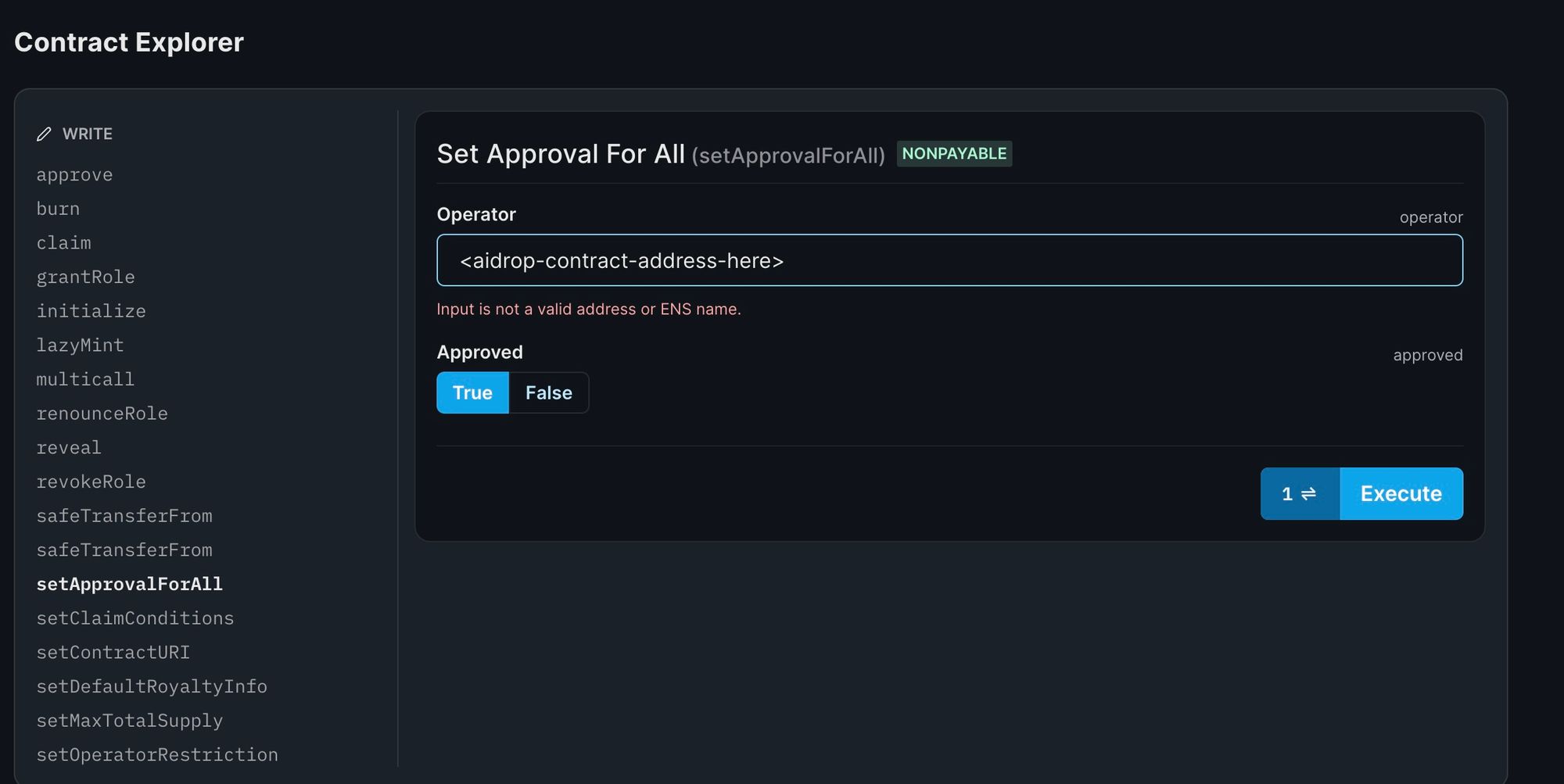This screenshot has width=1564, height=784.
Task: Open the setClaimConditions function
Action: pos(135,618)
